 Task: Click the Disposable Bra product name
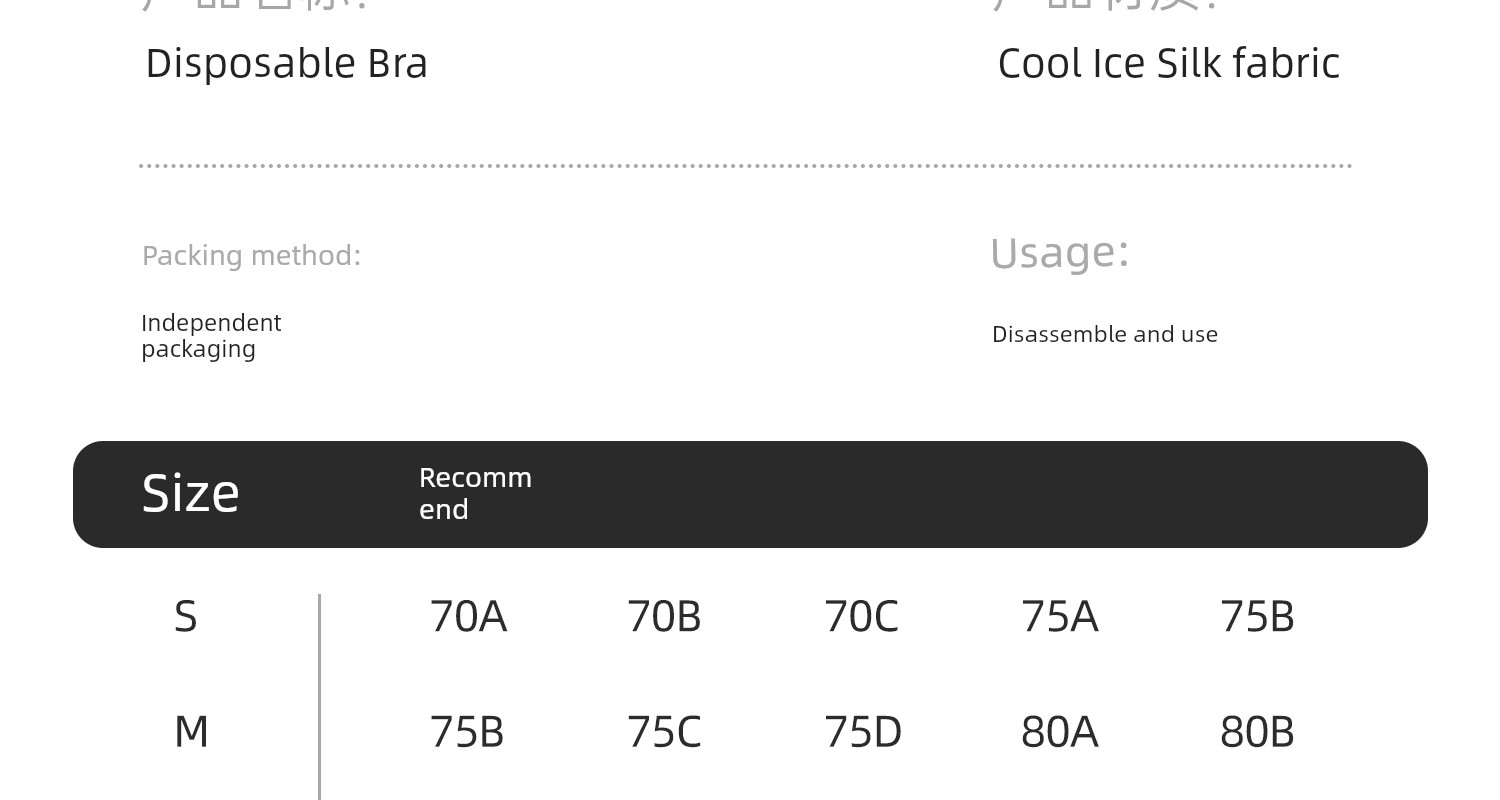(286, 64)
